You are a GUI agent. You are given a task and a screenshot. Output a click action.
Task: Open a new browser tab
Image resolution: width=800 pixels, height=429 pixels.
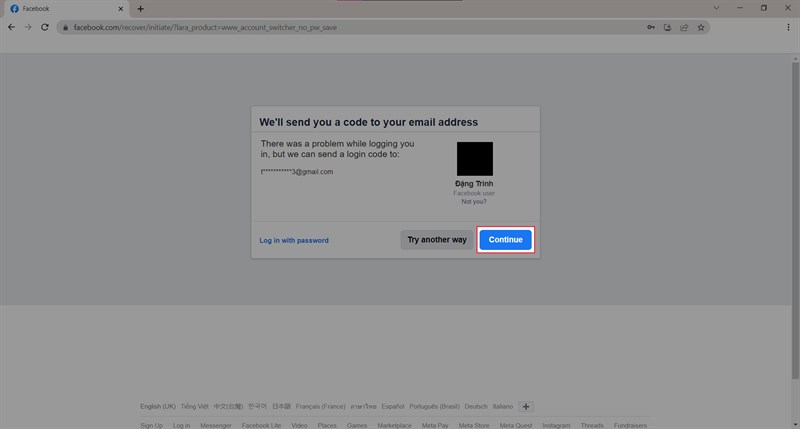[140, 9]
